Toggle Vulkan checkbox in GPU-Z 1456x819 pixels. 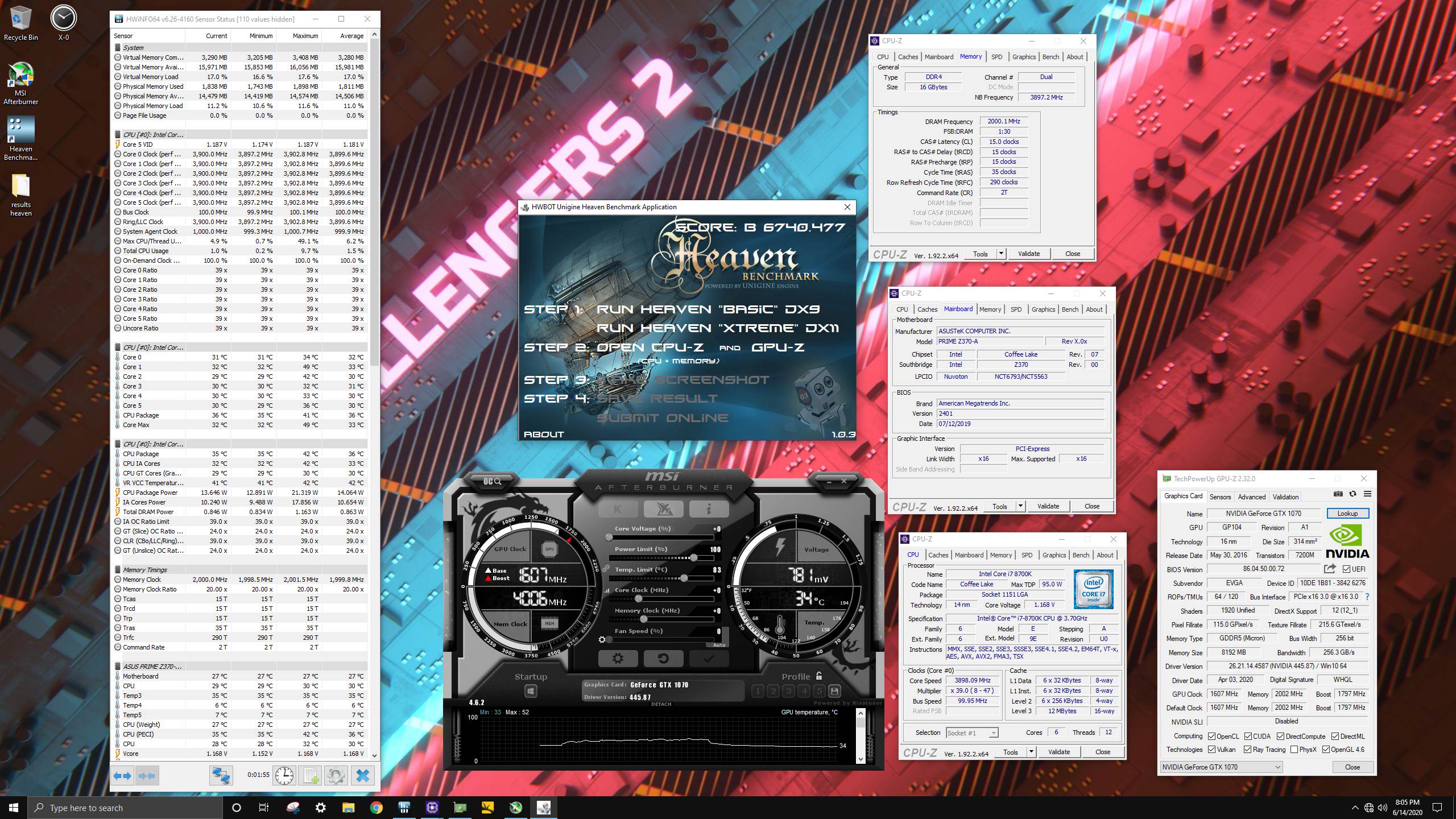[1211, 750]
